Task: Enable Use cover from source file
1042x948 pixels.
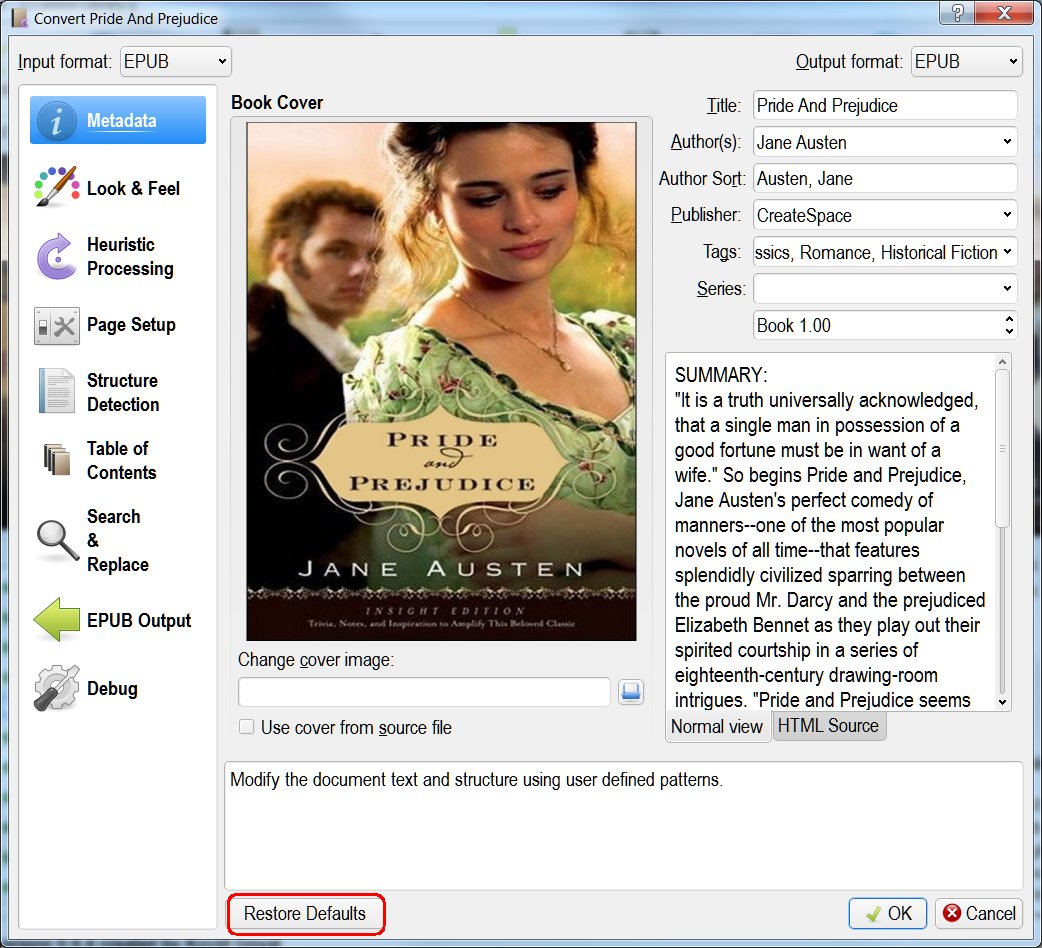Action: (247, 727)
